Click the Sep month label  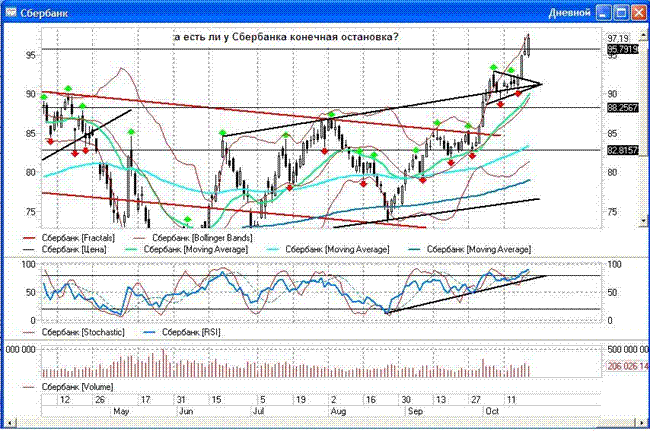(x=415, y=412)
